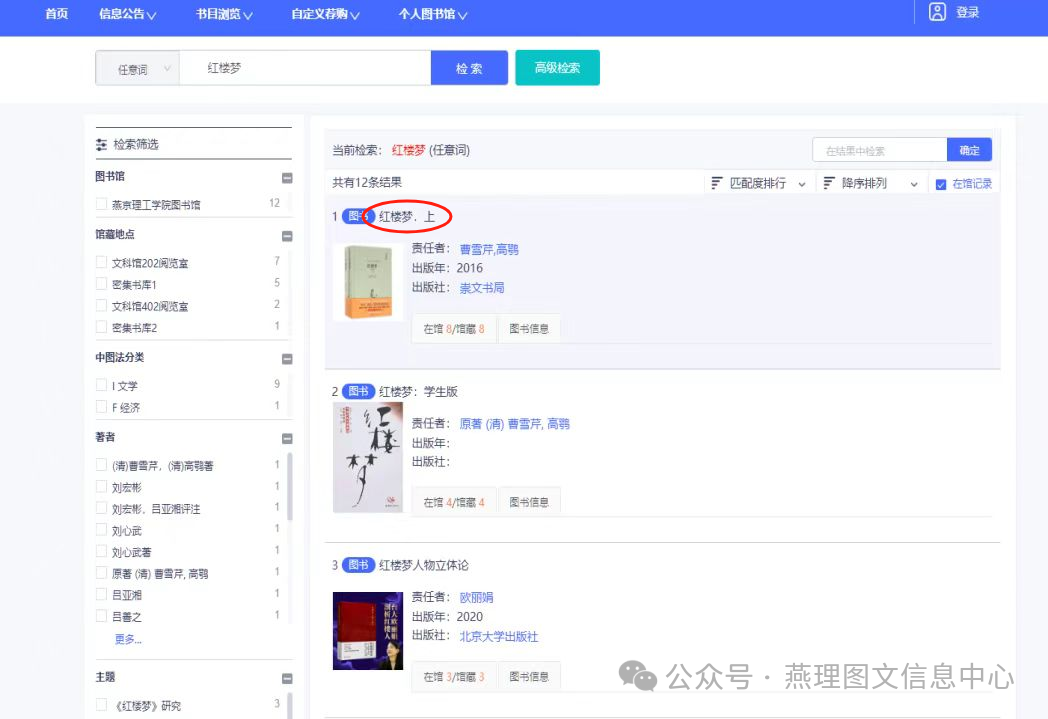Open the 红楼梦 学生版 book cover thumbnail

click(367, 457)
